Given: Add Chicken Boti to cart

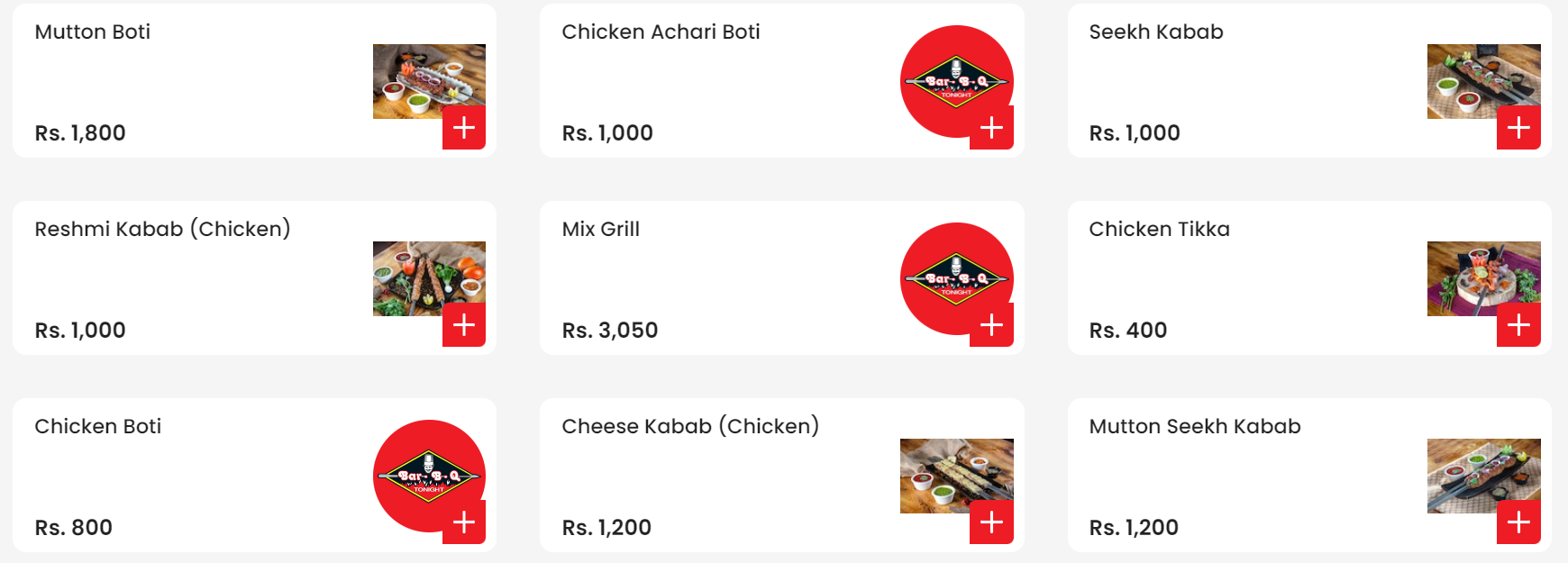Looking at the screenshot, I should point(464,522).
